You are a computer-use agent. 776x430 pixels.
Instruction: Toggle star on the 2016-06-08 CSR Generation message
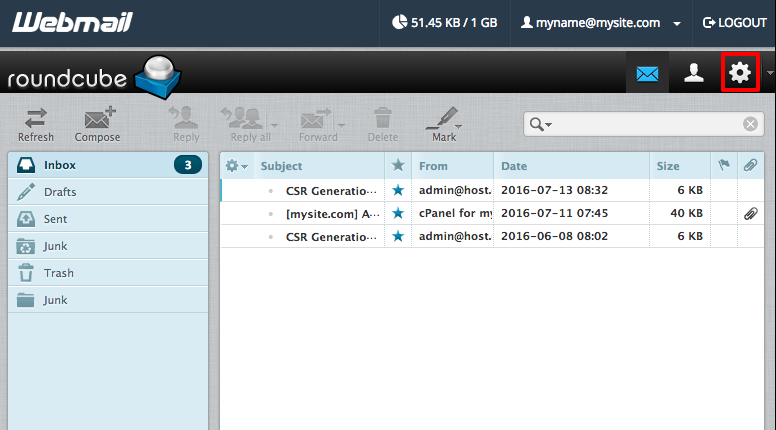(x=398, y=236)
